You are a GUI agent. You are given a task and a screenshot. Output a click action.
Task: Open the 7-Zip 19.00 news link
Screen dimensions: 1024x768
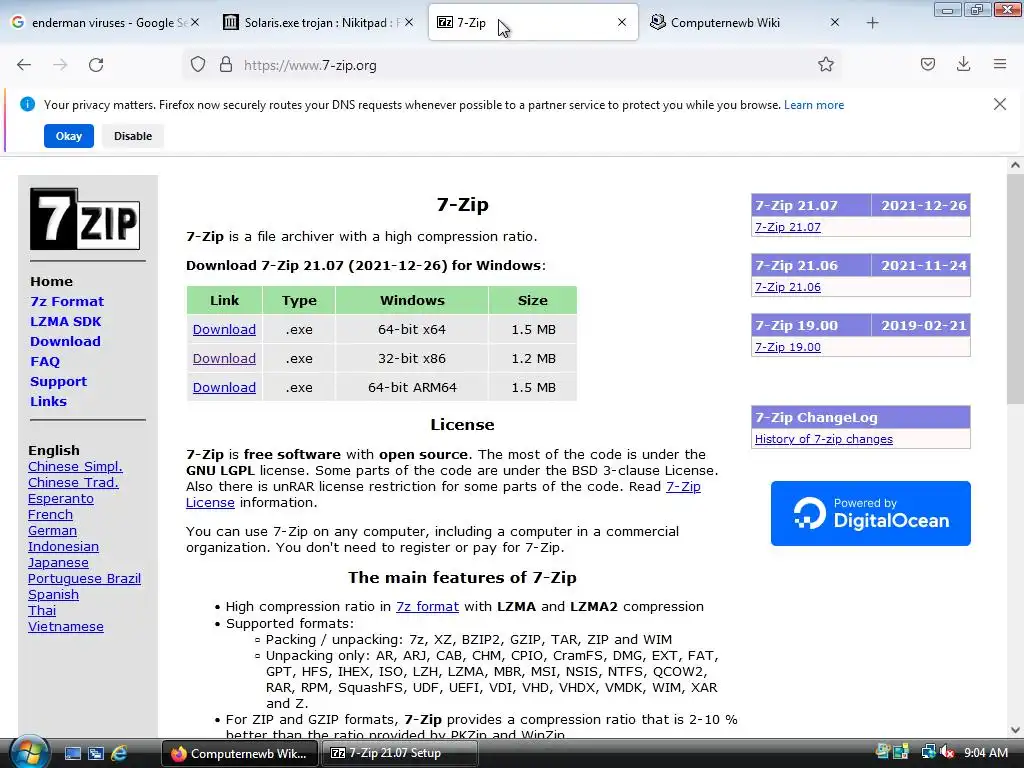[x=788, y=347]
